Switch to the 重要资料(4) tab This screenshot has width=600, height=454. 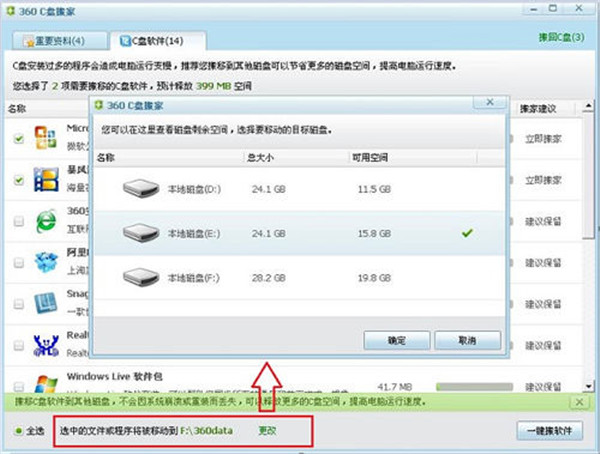tap(56, 41)
